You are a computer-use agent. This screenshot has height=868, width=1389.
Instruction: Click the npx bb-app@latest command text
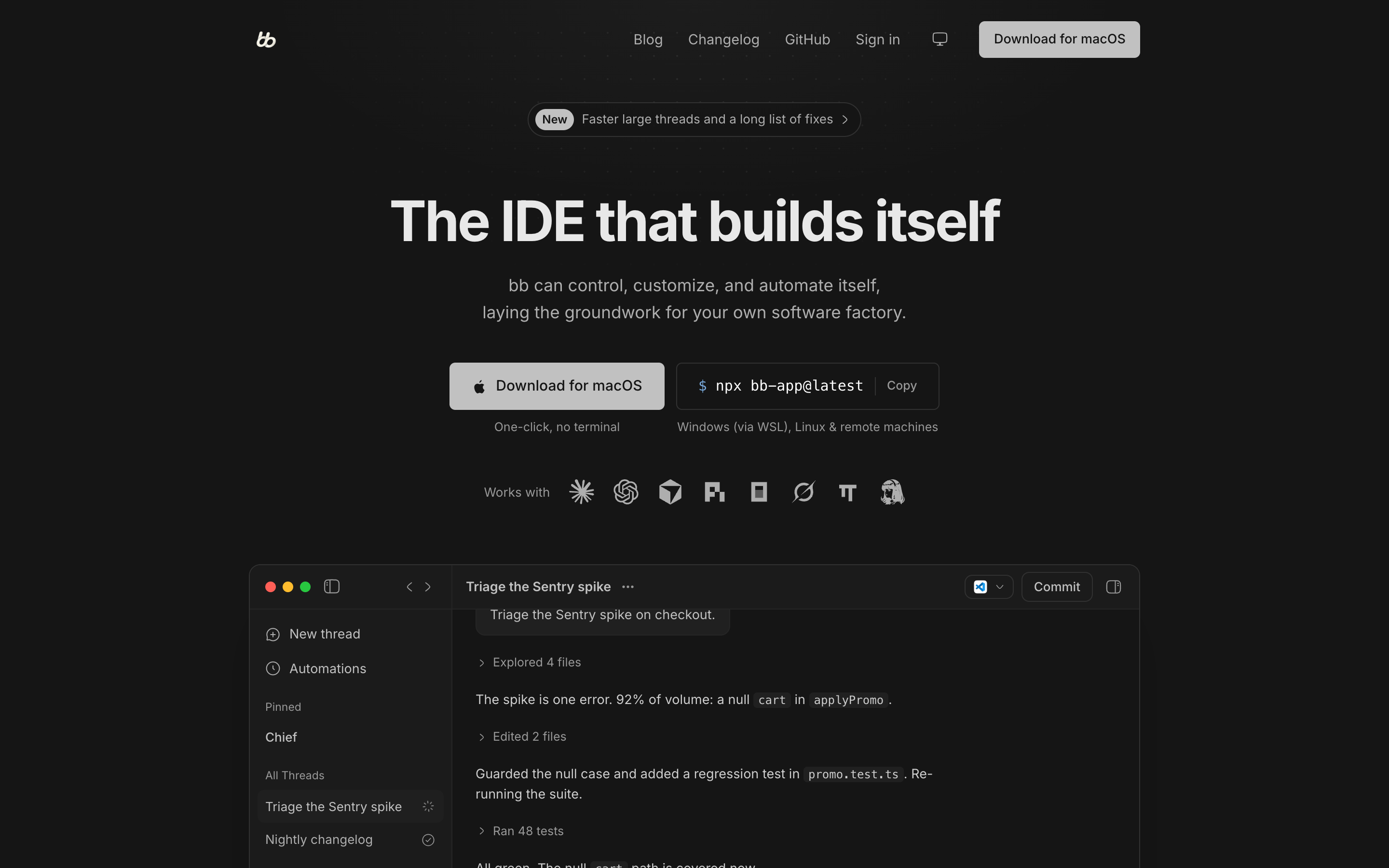[x=789, y=386]
